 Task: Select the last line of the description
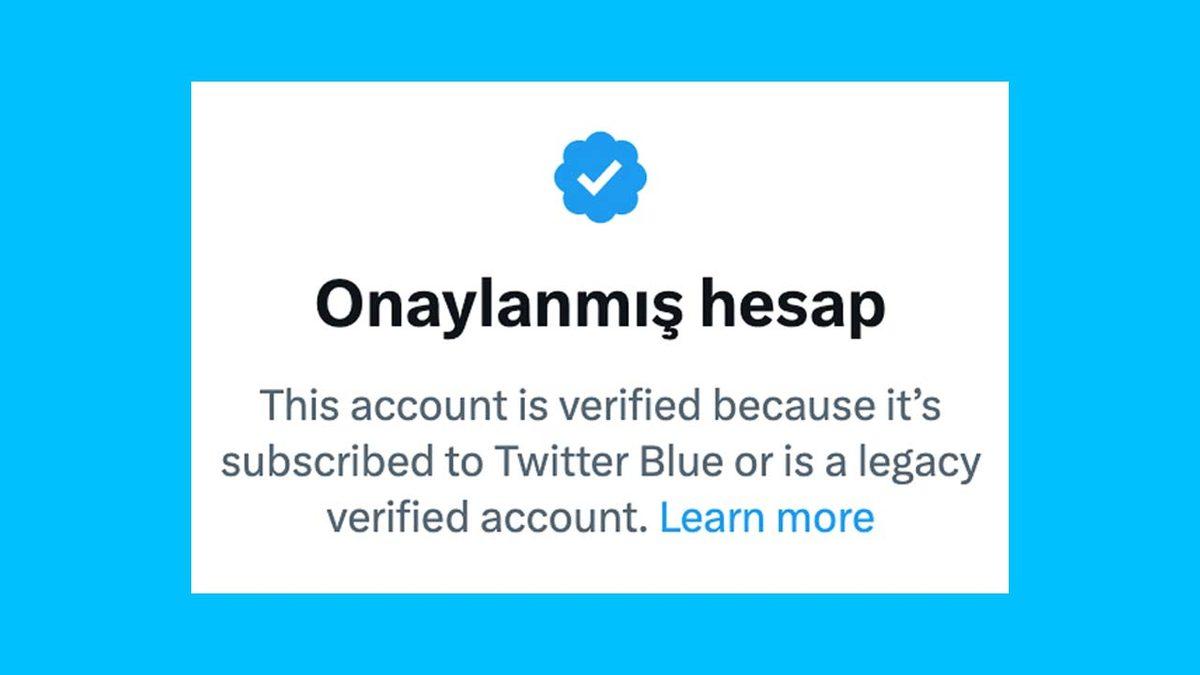(600, 517)
